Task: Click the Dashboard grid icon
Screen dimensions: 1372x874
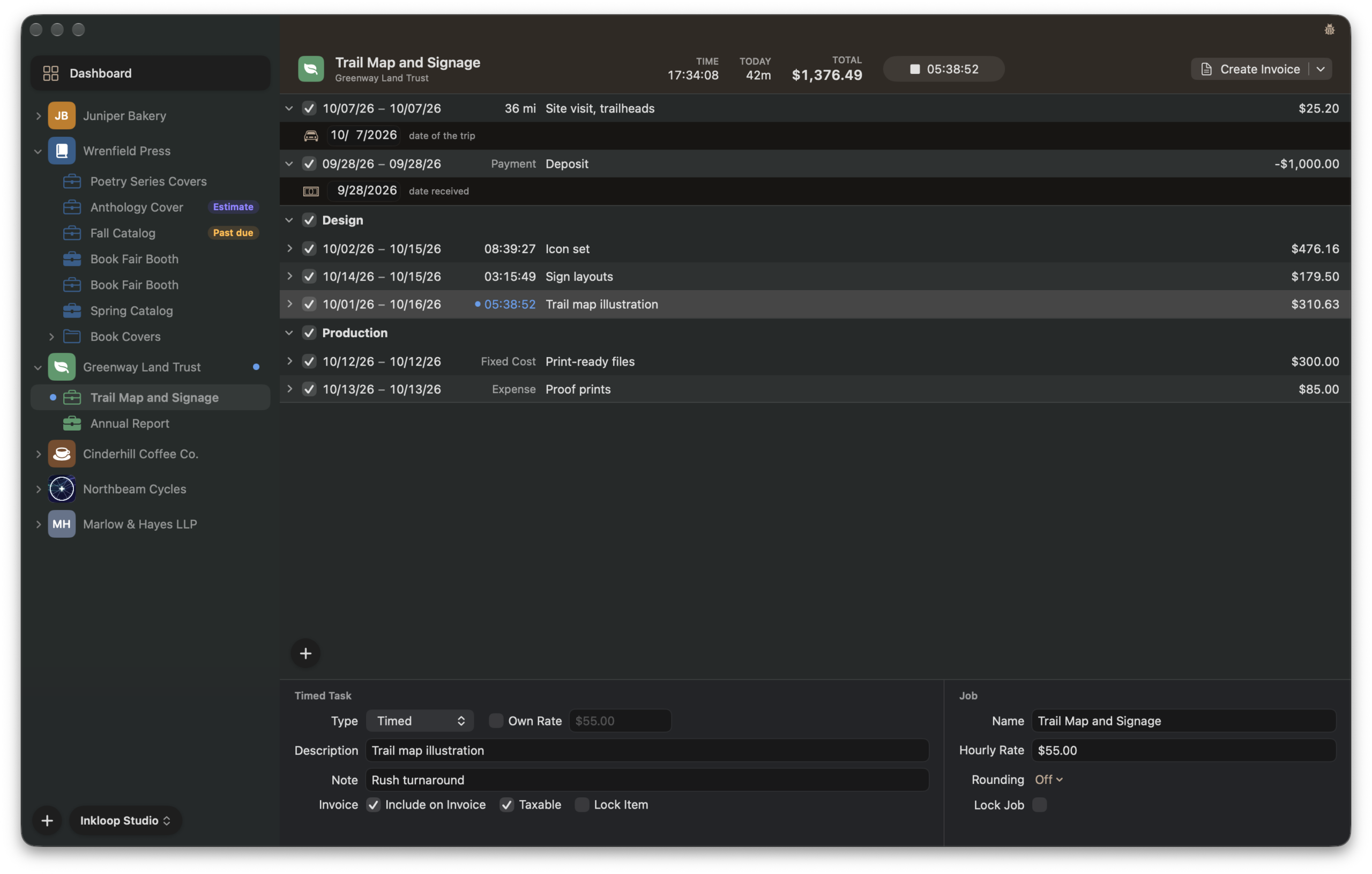Action: coord(51,73)
